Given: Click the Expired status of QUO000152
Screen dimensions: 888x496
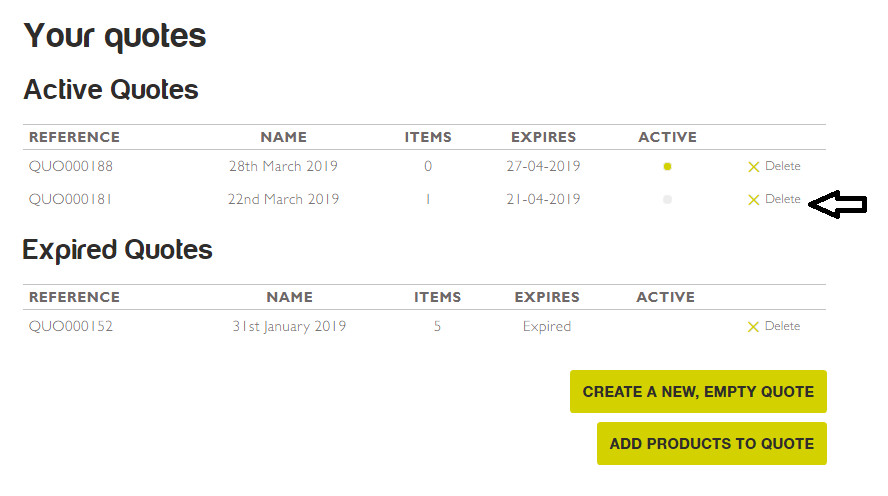Looking at the screenshot, I should tap(546, 326).
